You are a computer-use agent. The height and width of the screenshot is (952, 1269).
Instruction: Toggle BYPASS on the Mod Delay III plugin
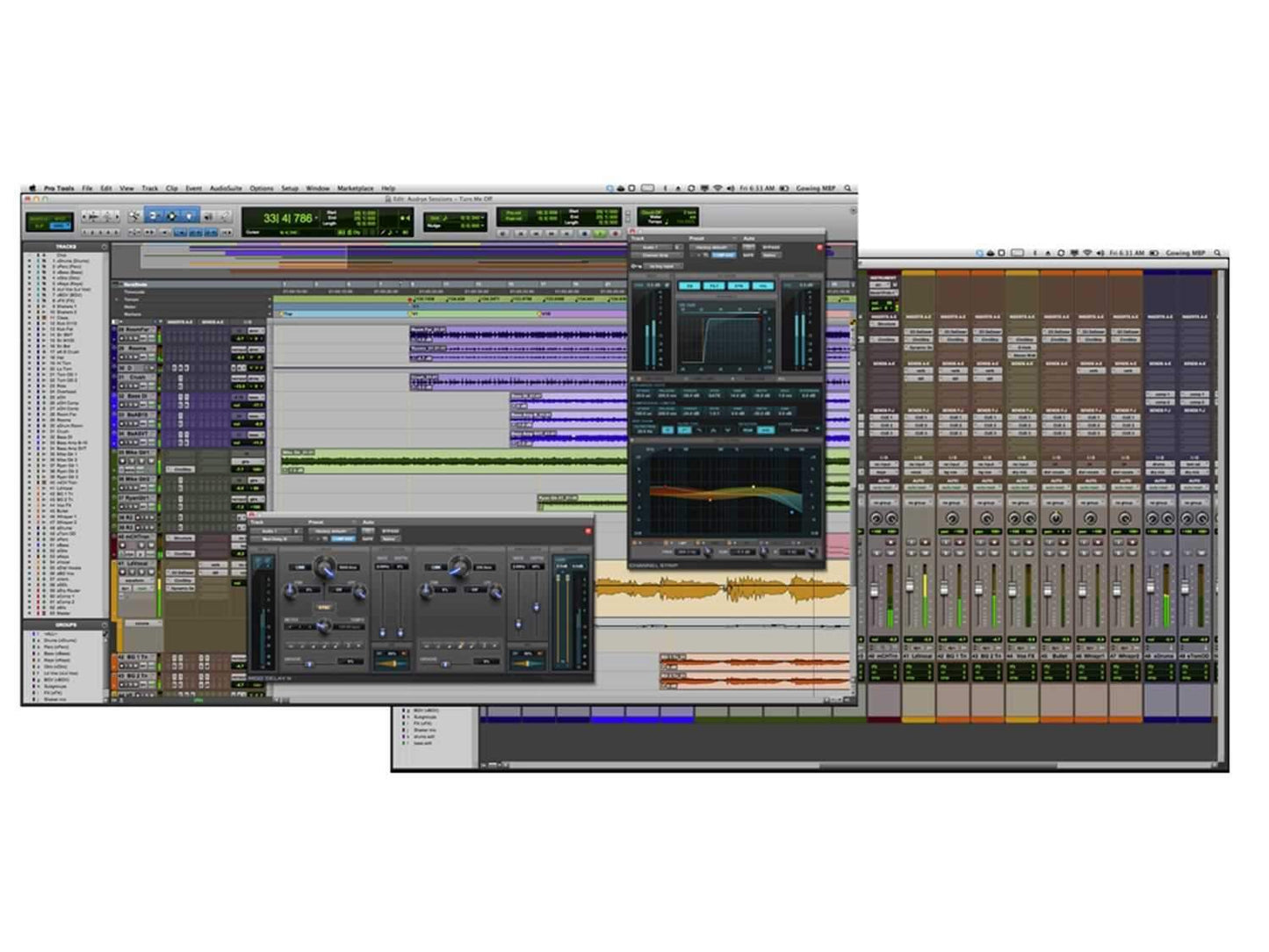(389, 531)
